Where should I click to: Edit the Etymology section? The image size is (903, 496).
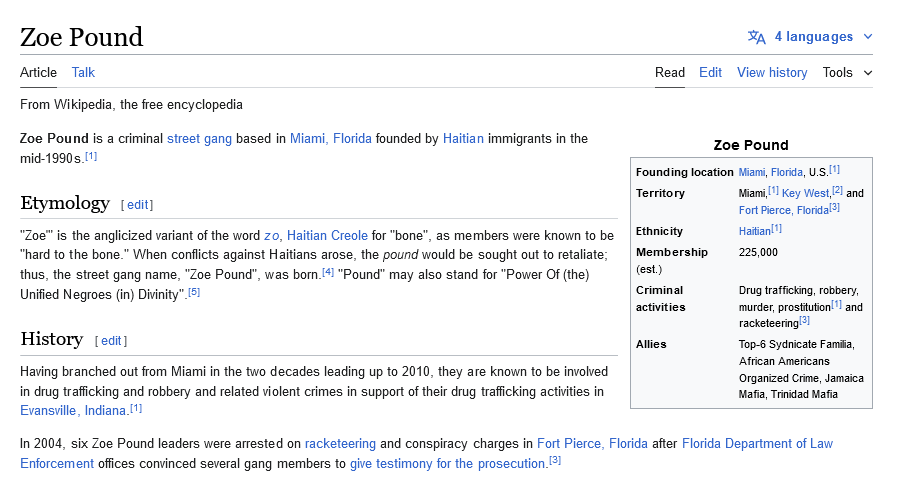coord(137,205)
